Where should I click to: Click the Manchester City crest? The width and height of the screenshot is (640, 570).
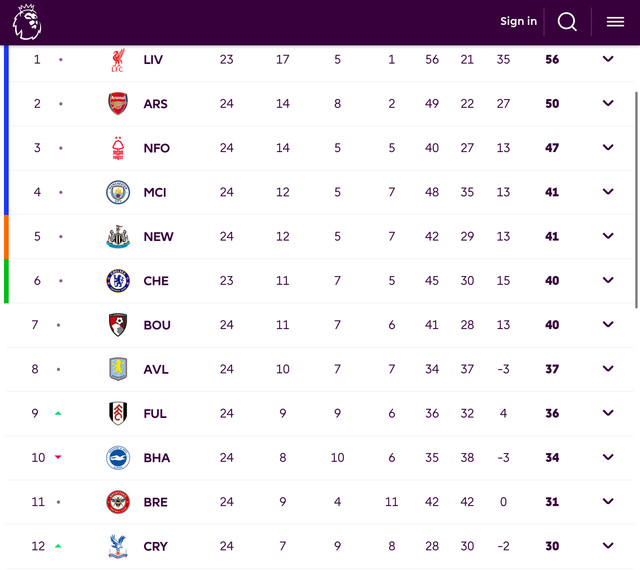coord(118,192)
